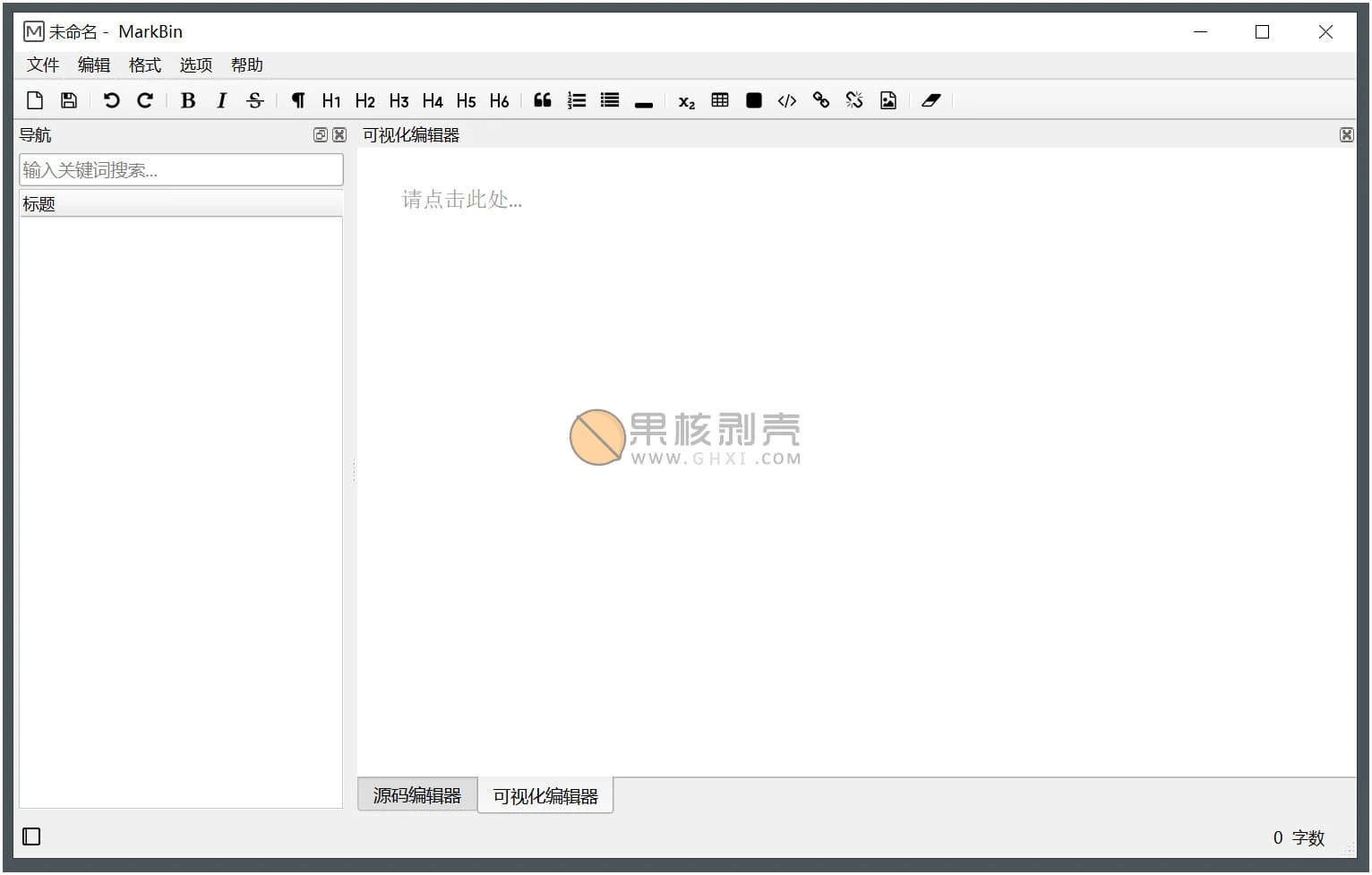The width and height of the screenshot is (1372, 875).
Task: Redo the last action
Action: 145,100
